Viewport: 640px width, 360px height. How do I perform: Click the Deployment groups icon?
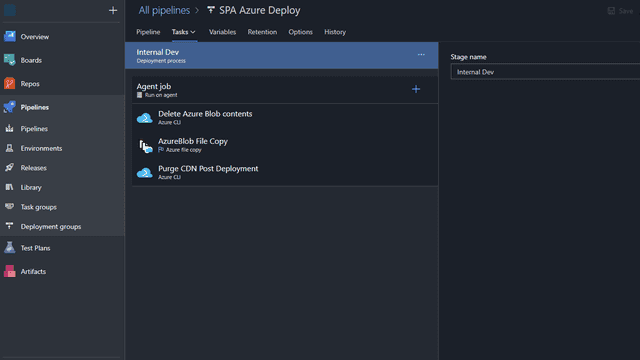pos(9,226)
